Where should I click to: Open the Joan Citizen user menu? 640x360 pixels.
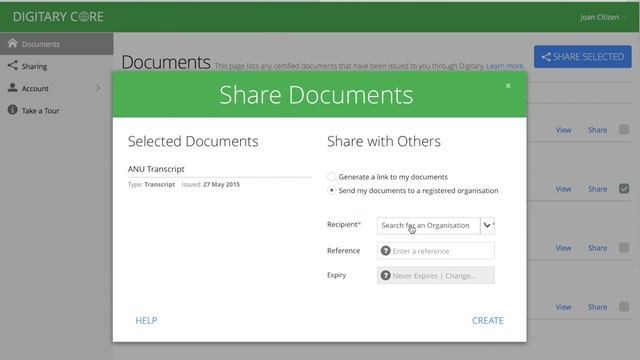[602, 17]
